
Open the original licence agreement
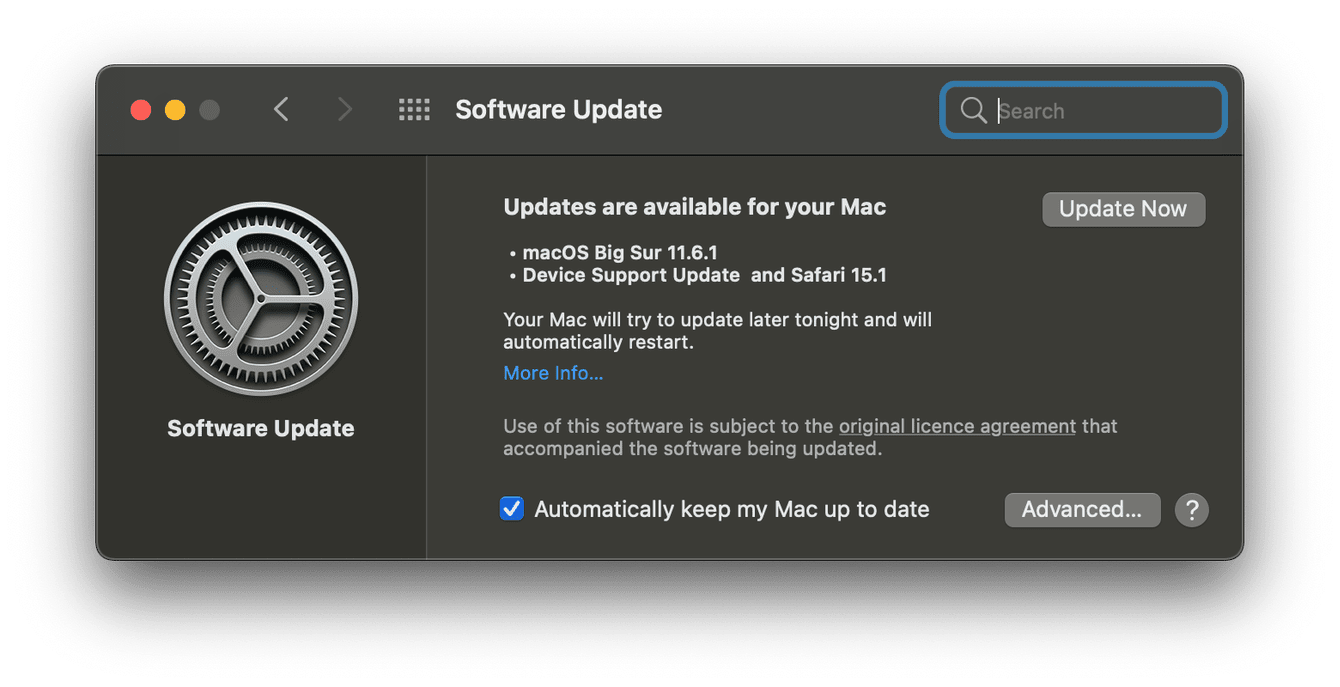(x=957, y=425)
